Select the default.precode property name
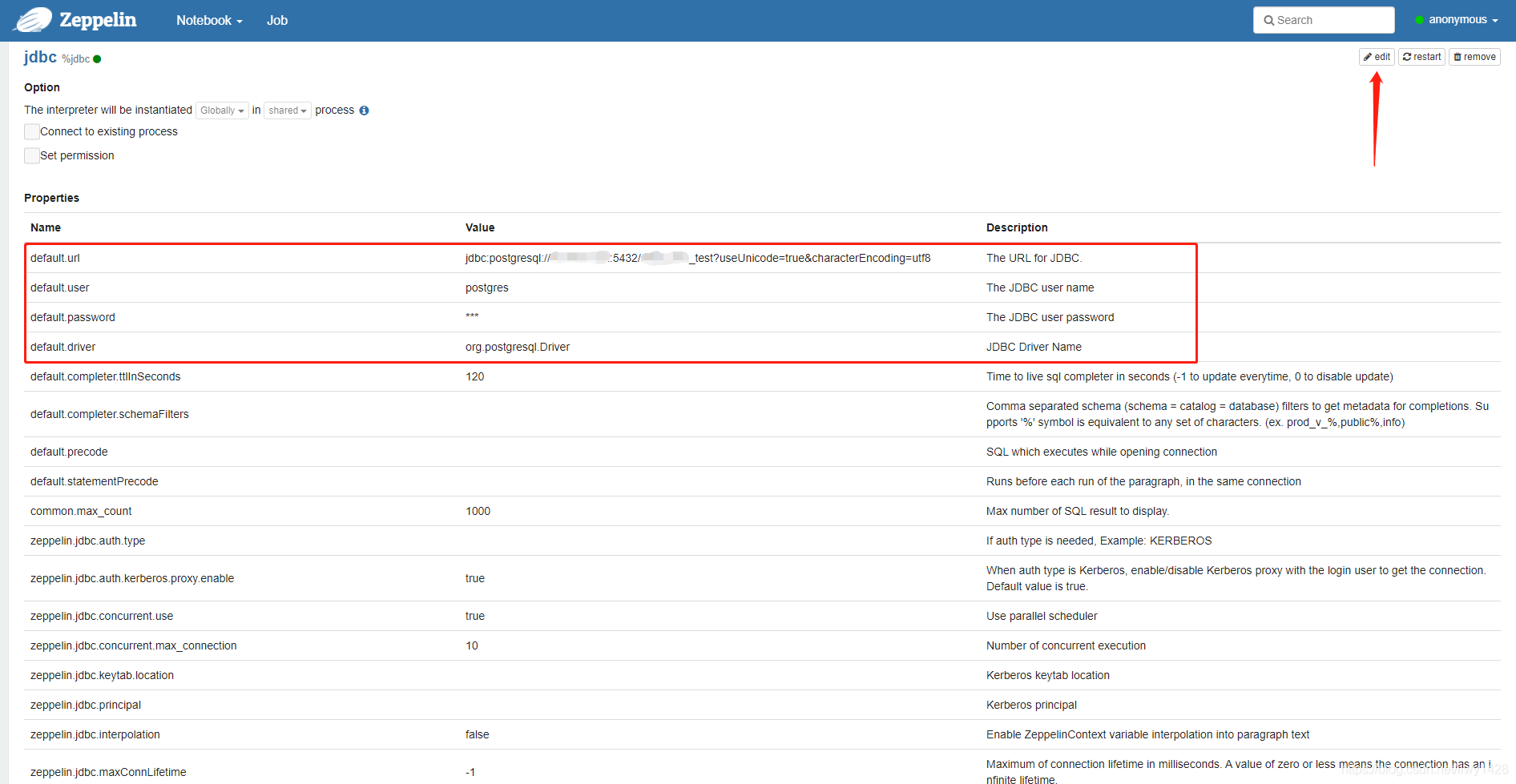 point(69,452)
